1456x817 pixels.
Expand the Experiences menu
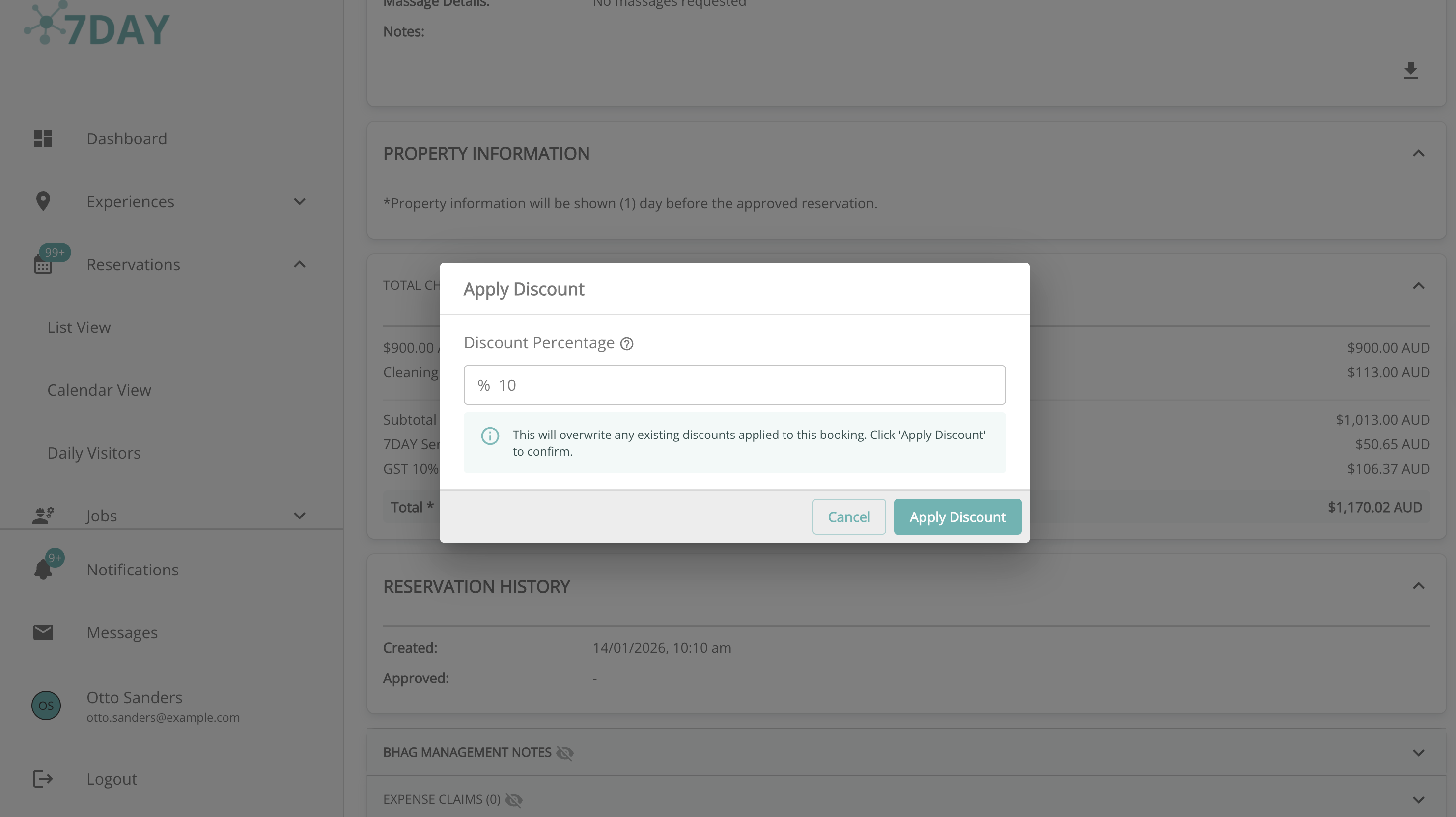(300, 201)
